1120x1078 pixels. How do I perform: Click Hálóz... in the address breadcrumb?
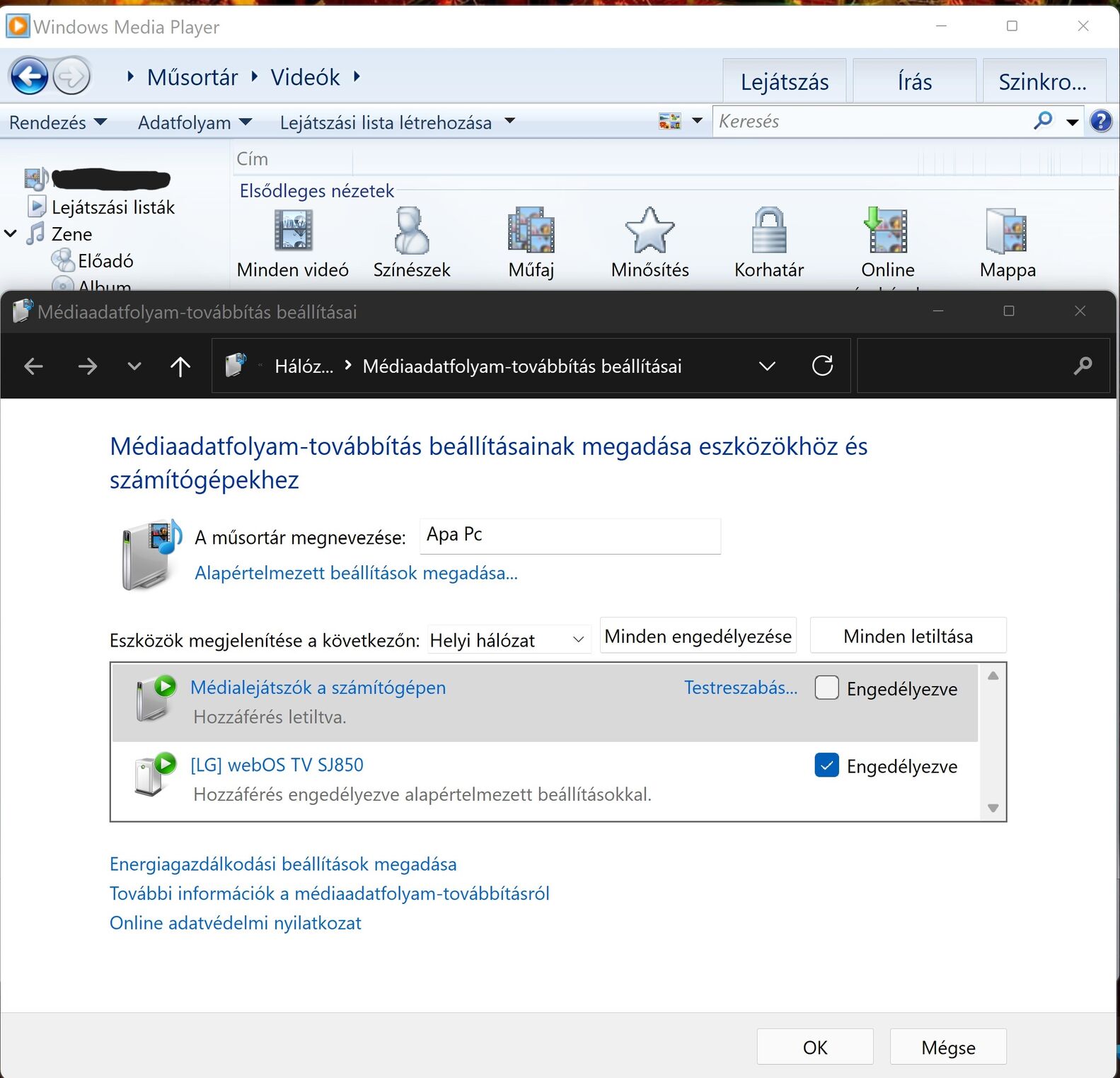coord(304,366)
